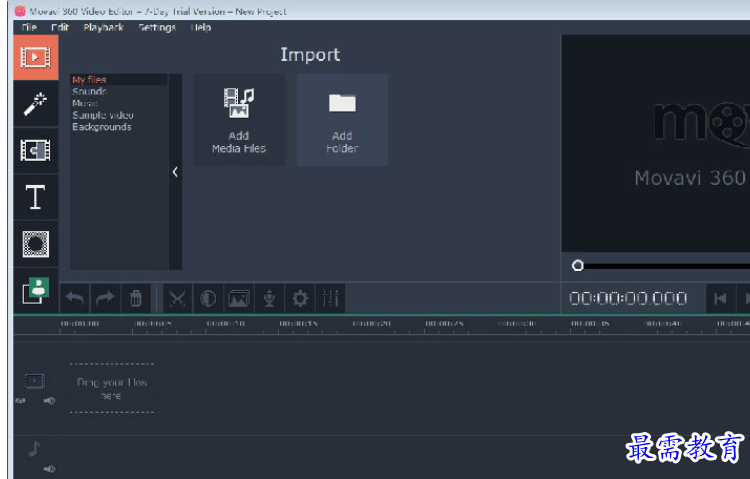
Task: Open the File menu
Action: (29, 27)
